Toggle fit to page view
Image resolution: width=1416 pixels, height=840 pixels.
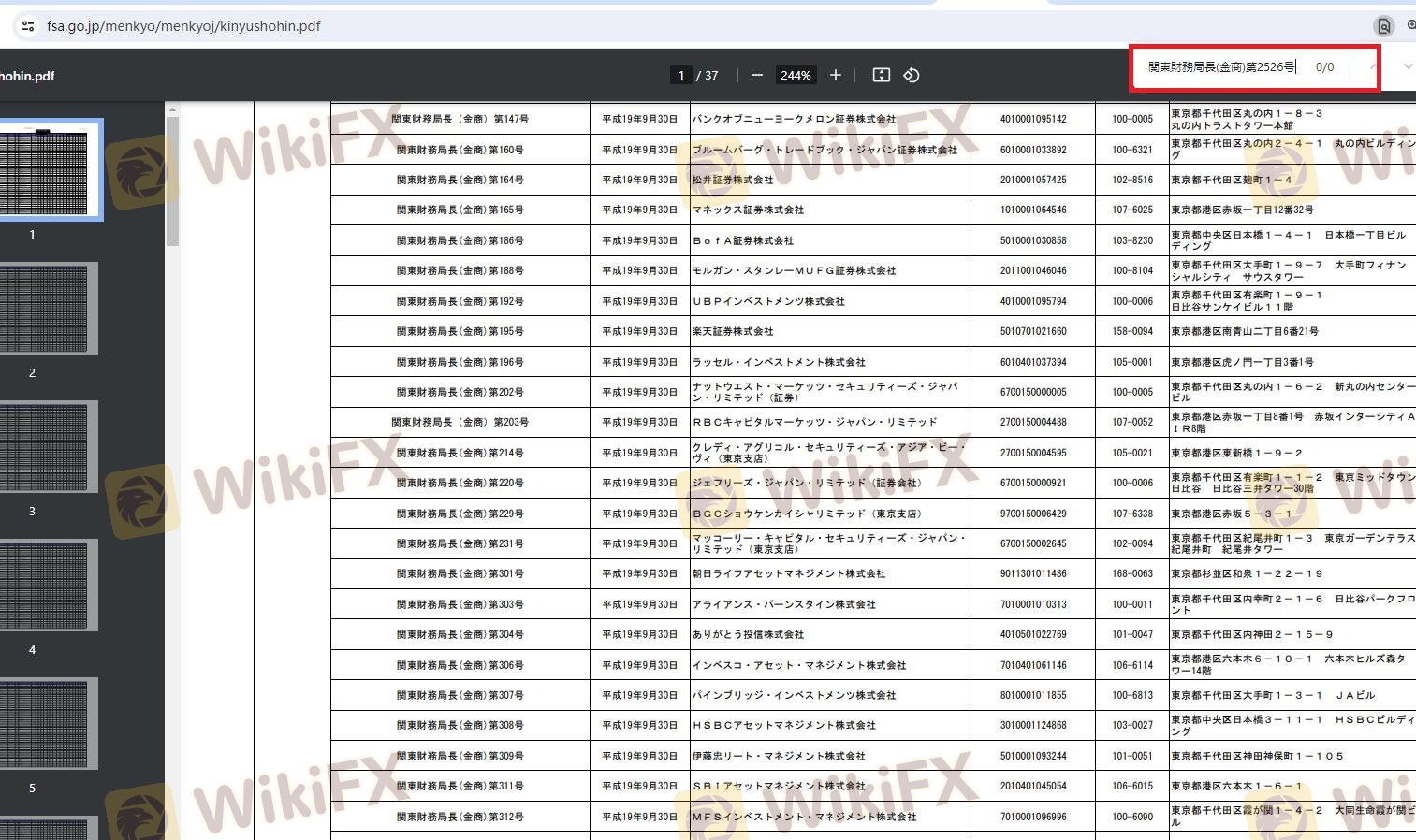[x=881, y=75]
